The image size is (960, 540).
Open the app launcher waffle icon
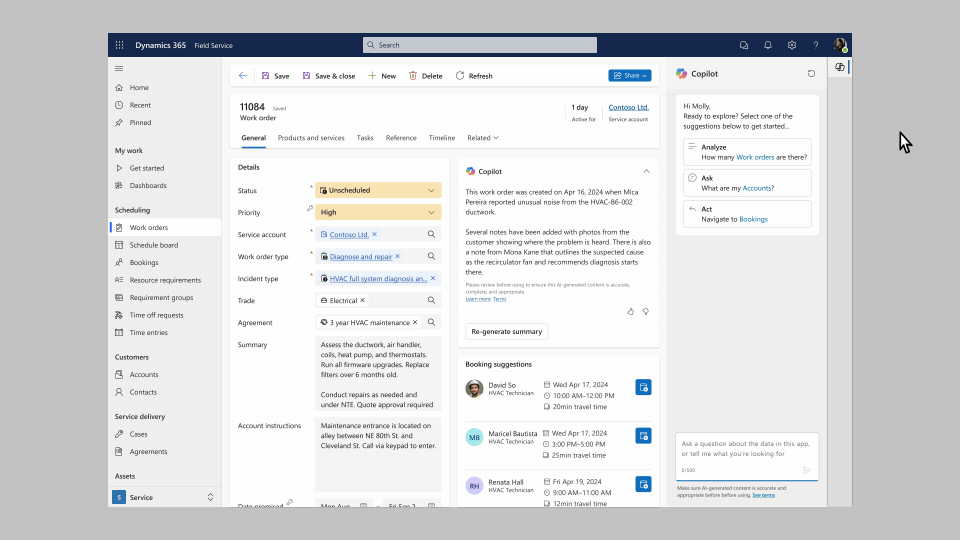pyautogui.click(x=120, y=45)
